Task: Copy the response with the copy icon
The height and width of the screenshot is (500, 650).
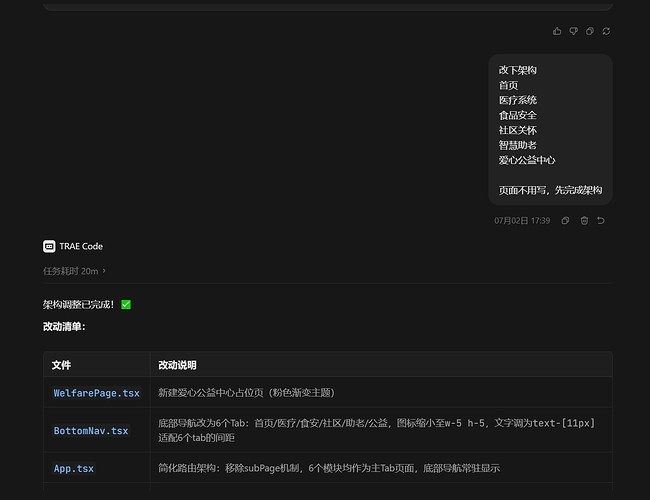Action: [x=589, y=31]
